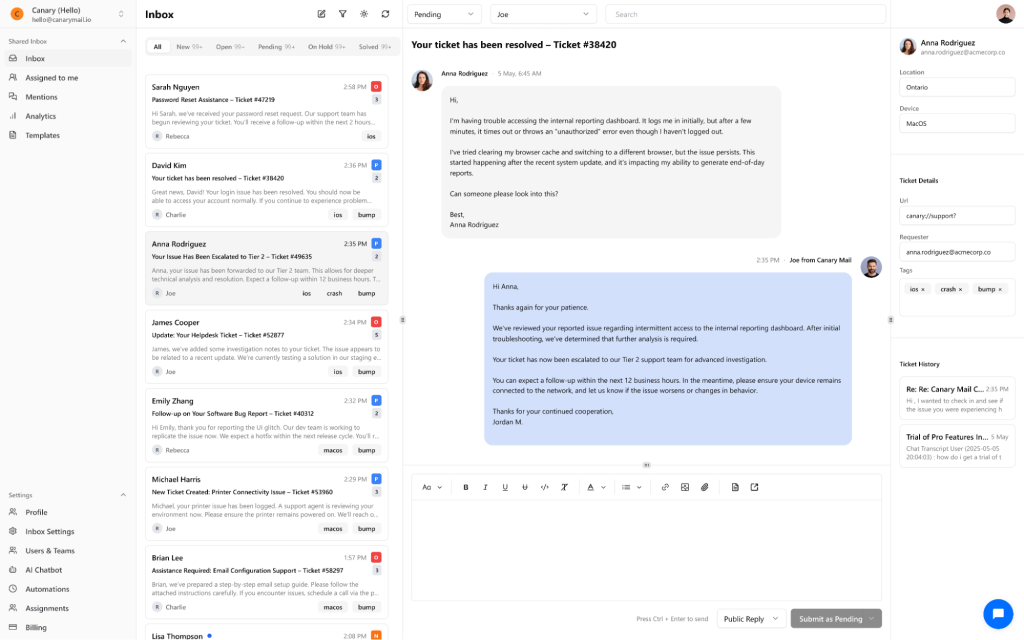Screen dimensions: 1024x640
Task: Apply underline formatting in the editor
Action: click(x=505, y=487)
